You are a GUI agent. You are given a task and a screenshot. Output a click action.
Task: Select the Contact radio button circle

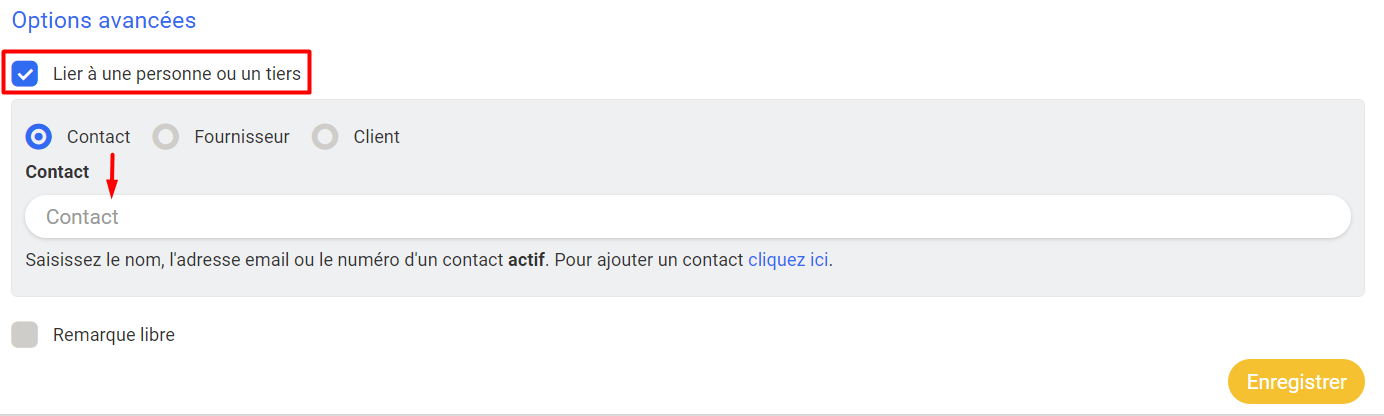(x=39, y=137)
